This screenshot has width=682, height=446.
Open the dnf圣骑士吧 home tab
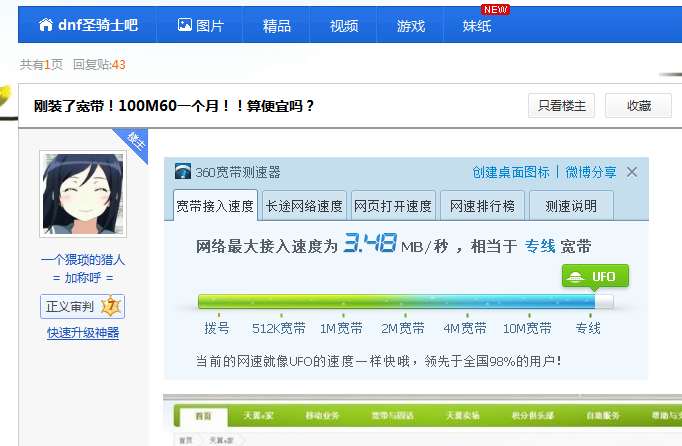(87, 25)
